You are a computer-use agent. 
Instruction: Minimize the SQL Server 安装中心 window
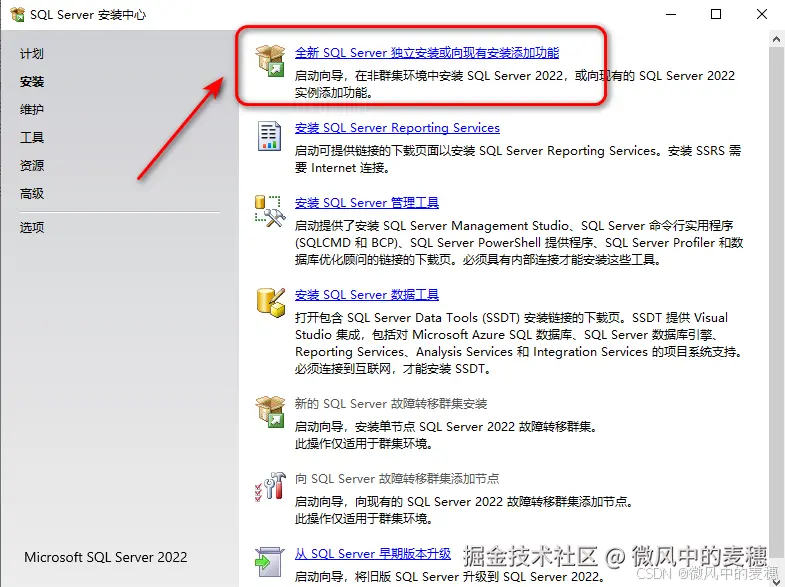click(x=671, y=15)
